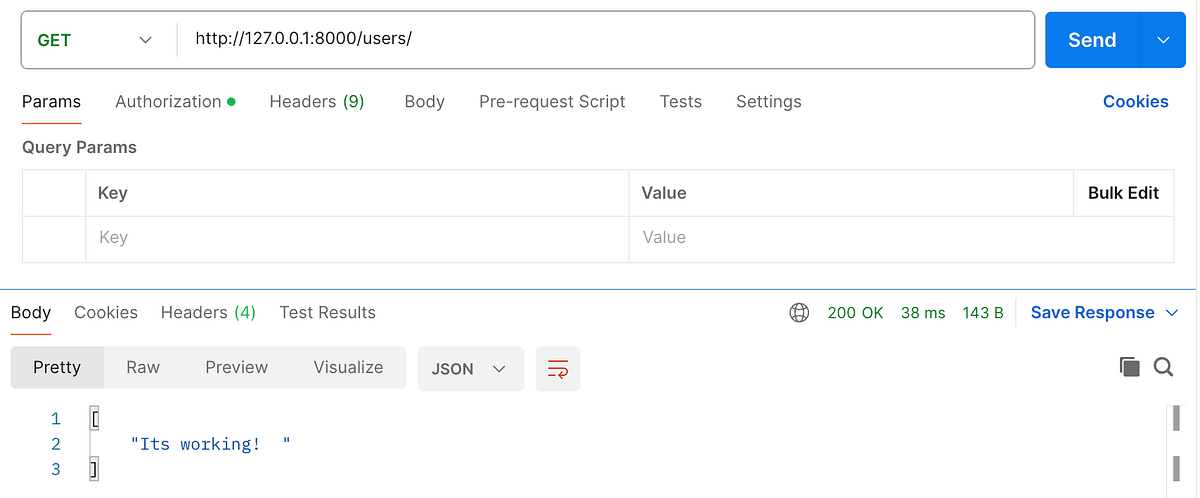Open the Cookies link
The width and height of the screenshot is (1200, 498).
(x=1136, y=101)
